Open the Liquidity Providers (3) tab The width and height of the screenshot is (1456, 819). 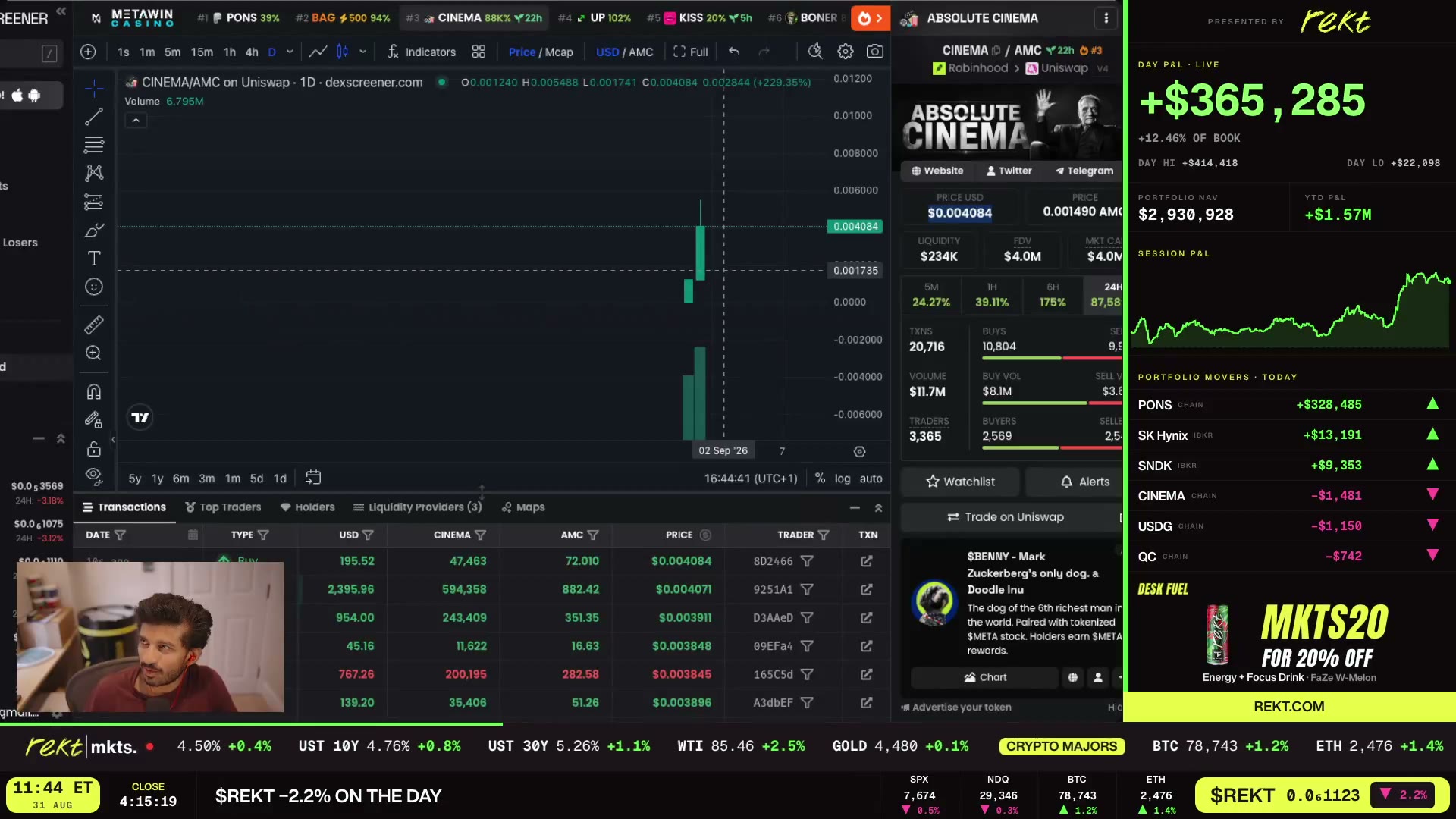(x=418, y=507)
